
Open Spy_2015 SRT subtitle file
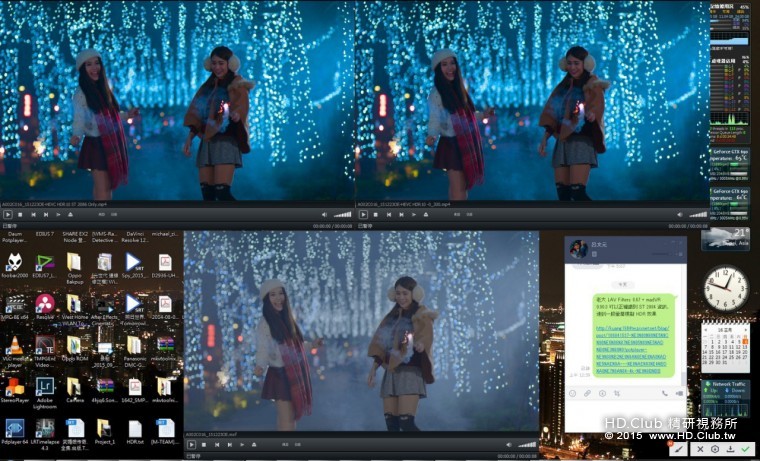(x=134, y=265)
